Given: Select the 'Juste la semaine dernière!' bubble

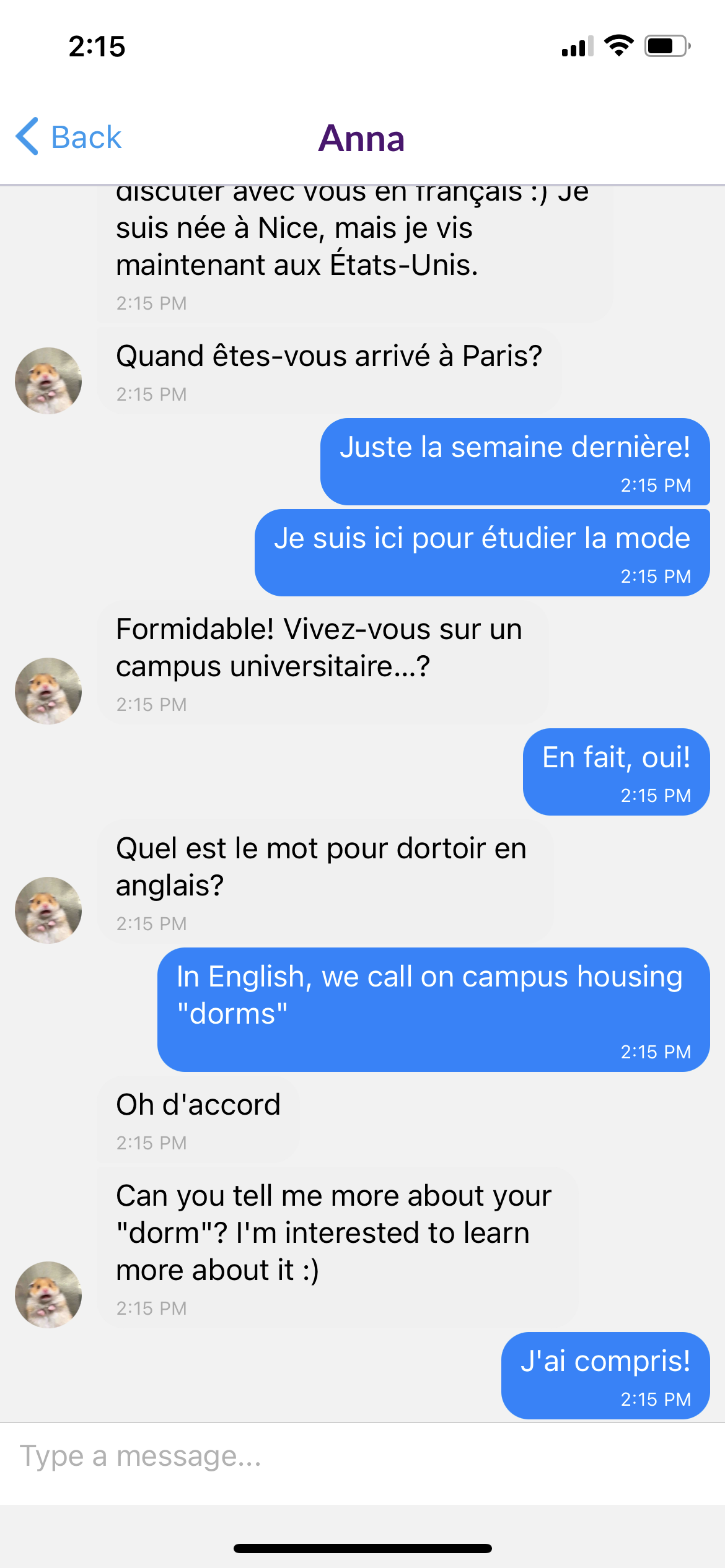Looking at the screenshot, I should pos(514,461).
